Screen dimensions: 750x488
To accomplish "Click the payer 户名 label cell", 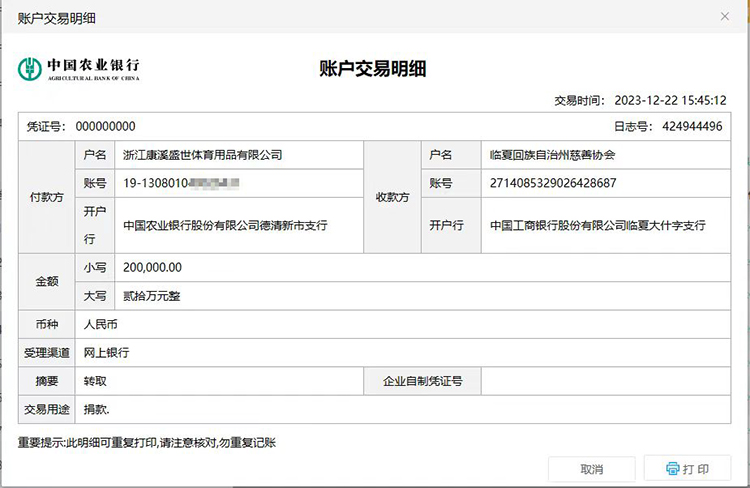I will [95, 155].
